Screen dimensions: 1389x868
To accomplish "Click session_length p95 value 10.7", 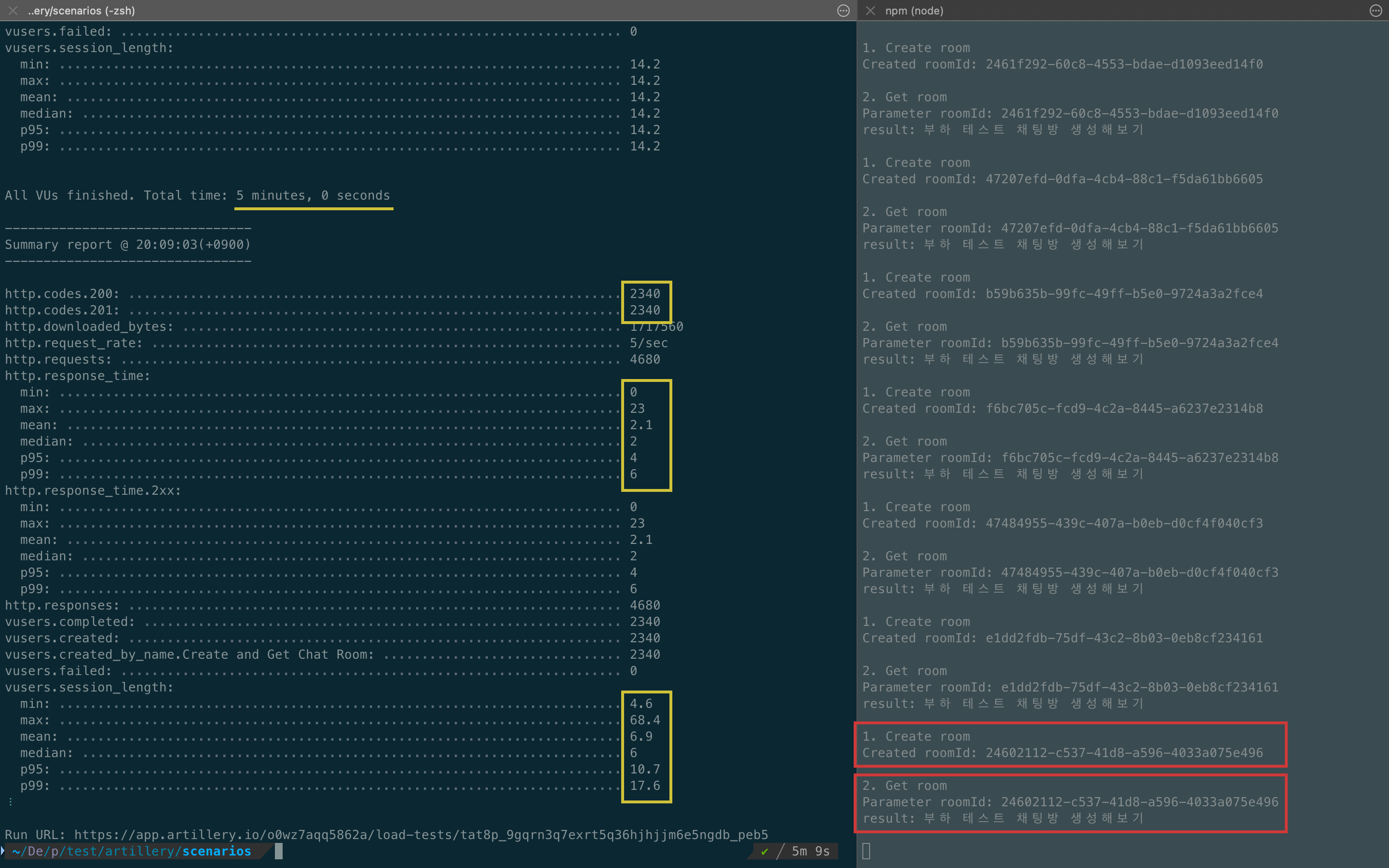I will pos(644,769).
